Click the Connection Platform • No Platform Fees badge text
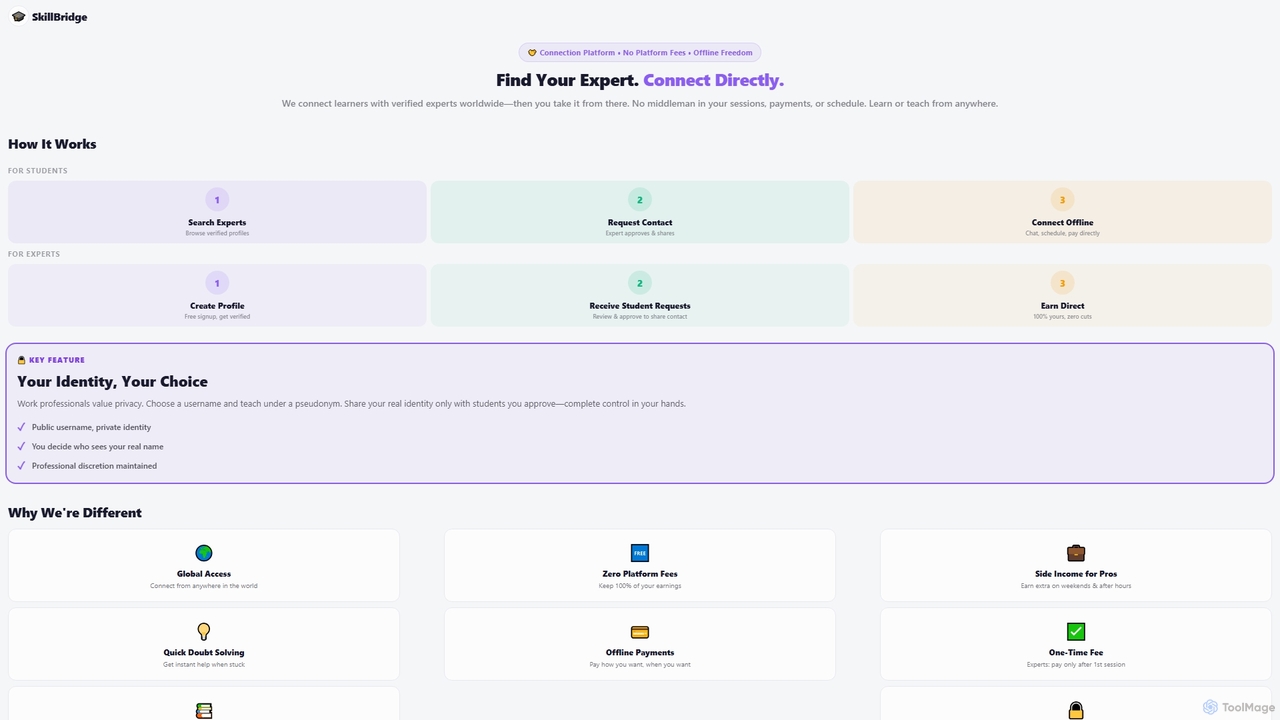The height and width of the screenshot is (720, 1280). click(646, 53)
